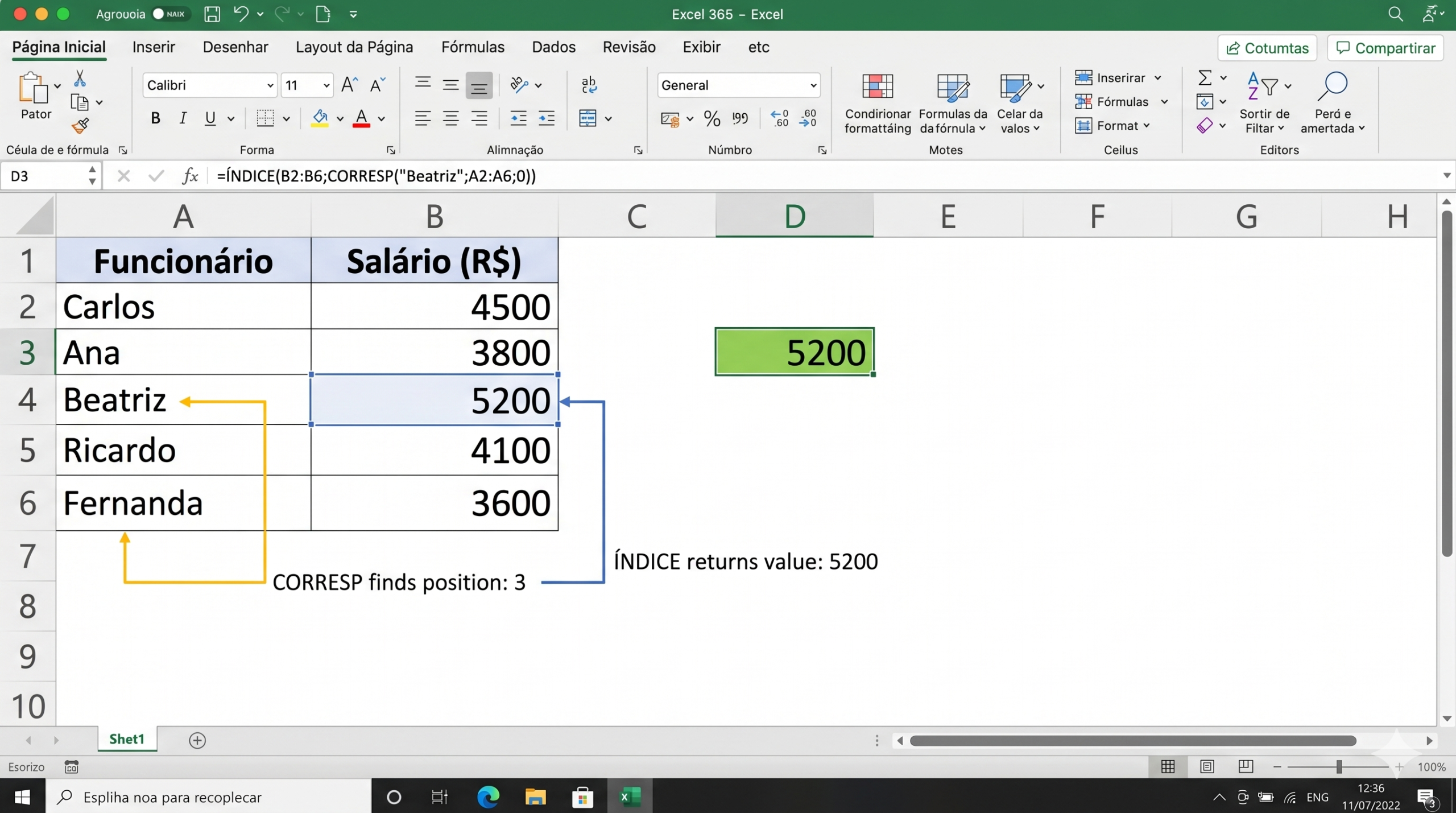Expand the General number format dropdown
The width and height of the screenshot is (1456, 813).
point(738,85)
